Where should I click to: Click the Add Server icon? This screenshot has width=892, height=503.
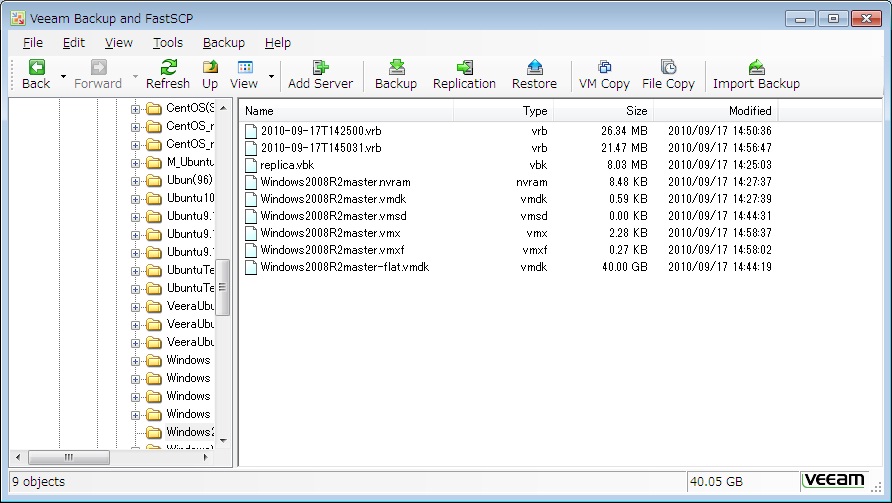[x=320, y=67]
